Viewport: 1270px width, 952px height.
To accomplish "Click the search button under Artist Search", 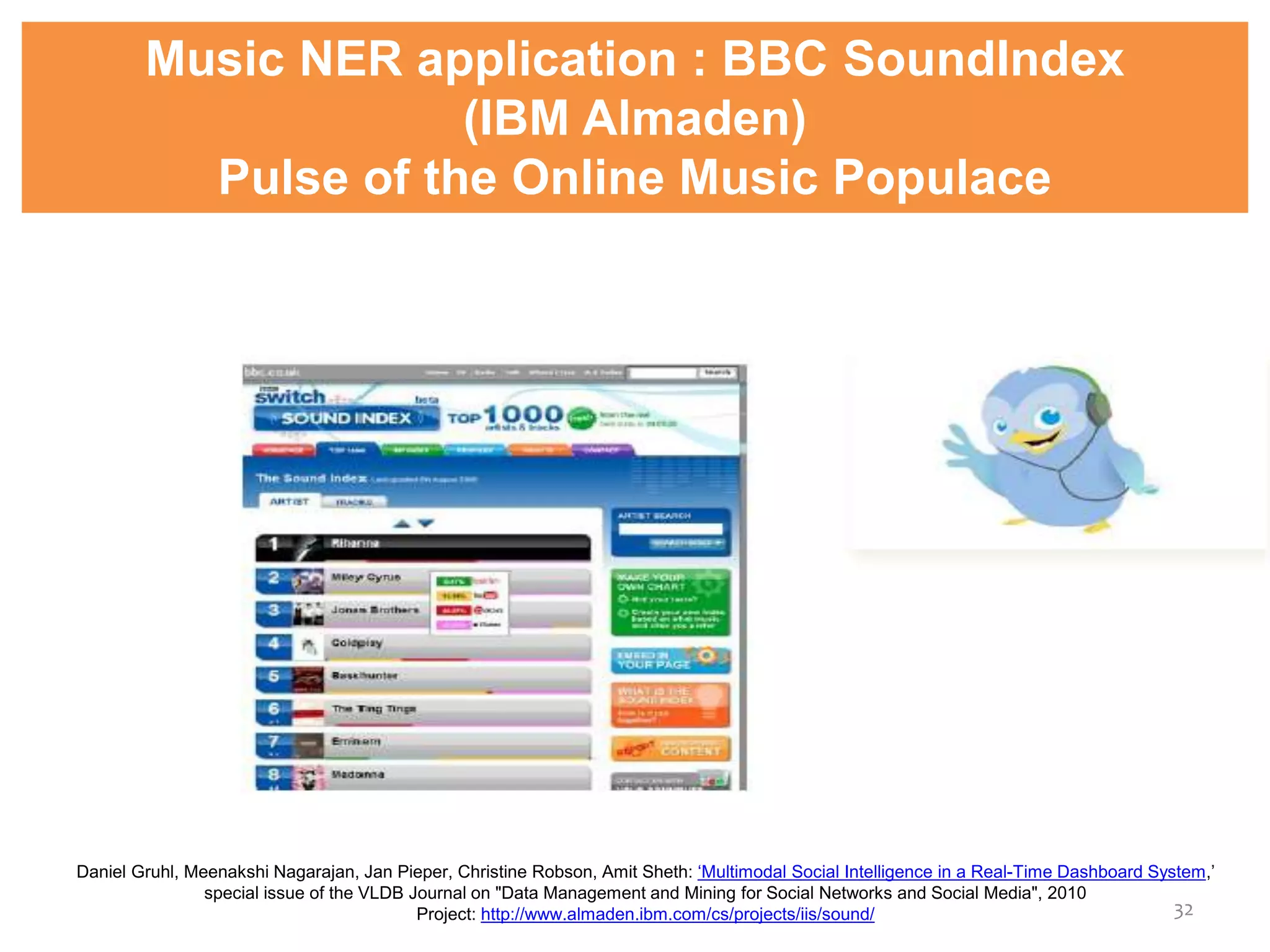I will click(x=686, y=544).
